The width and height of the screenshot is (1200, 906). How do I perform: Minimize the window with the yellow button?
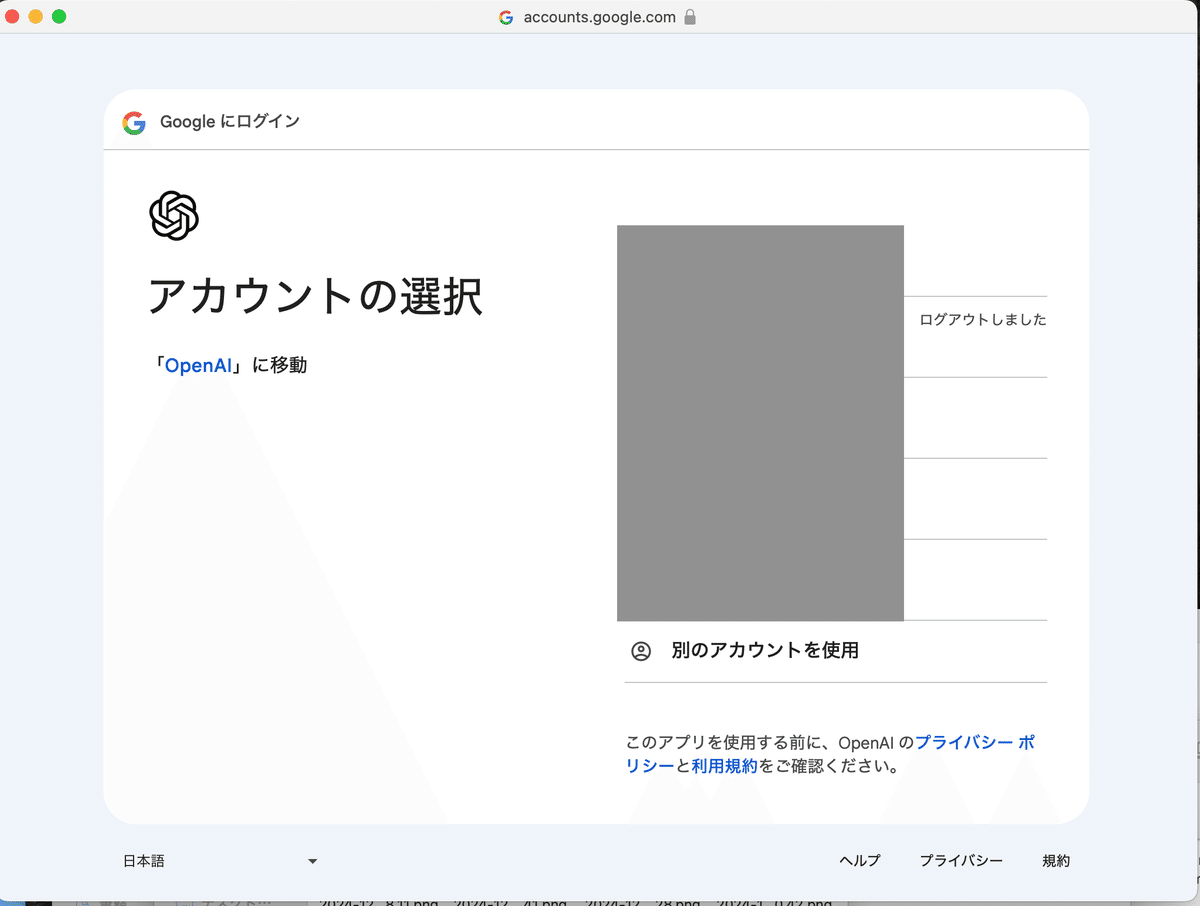(36, 17)
